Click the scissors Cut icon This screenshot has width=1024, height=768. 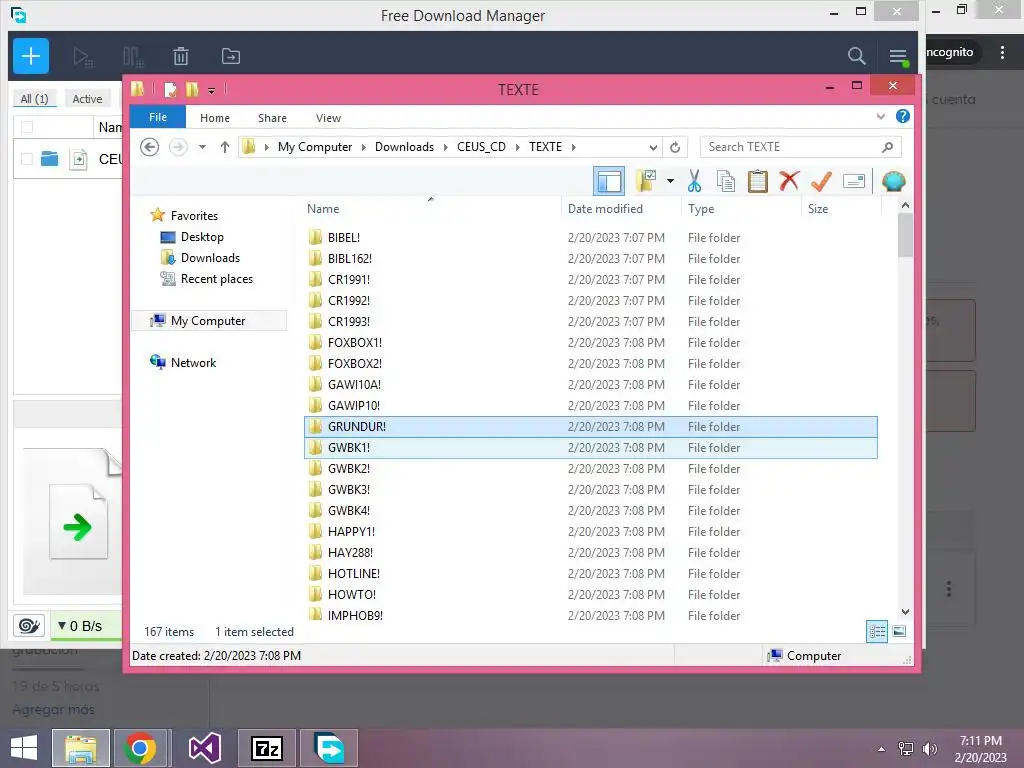pyautogui.click(x=694, y=182)
